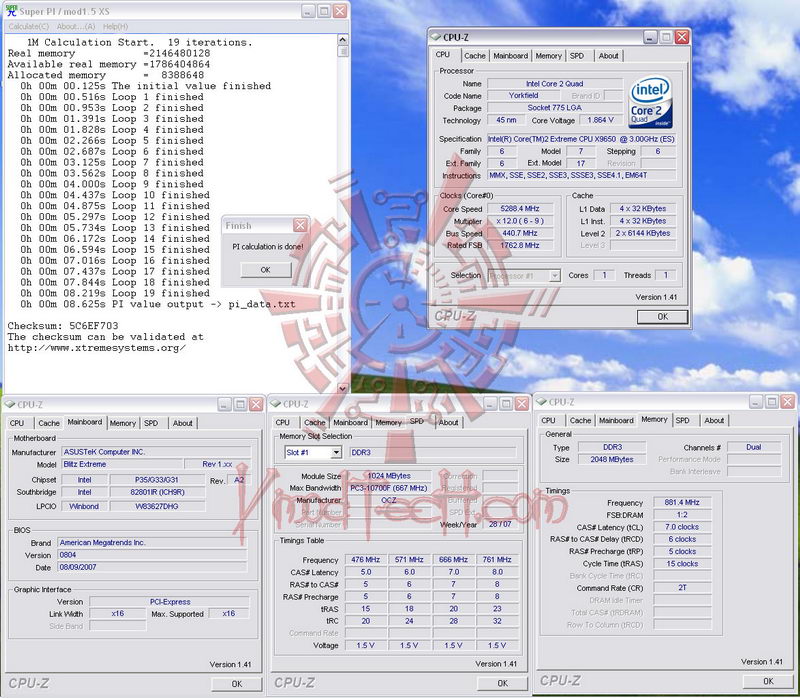Open the About menu in Super PI
The width and height of the screenshot is (800, 698).
pyautogui.click(x=76, y=27)
